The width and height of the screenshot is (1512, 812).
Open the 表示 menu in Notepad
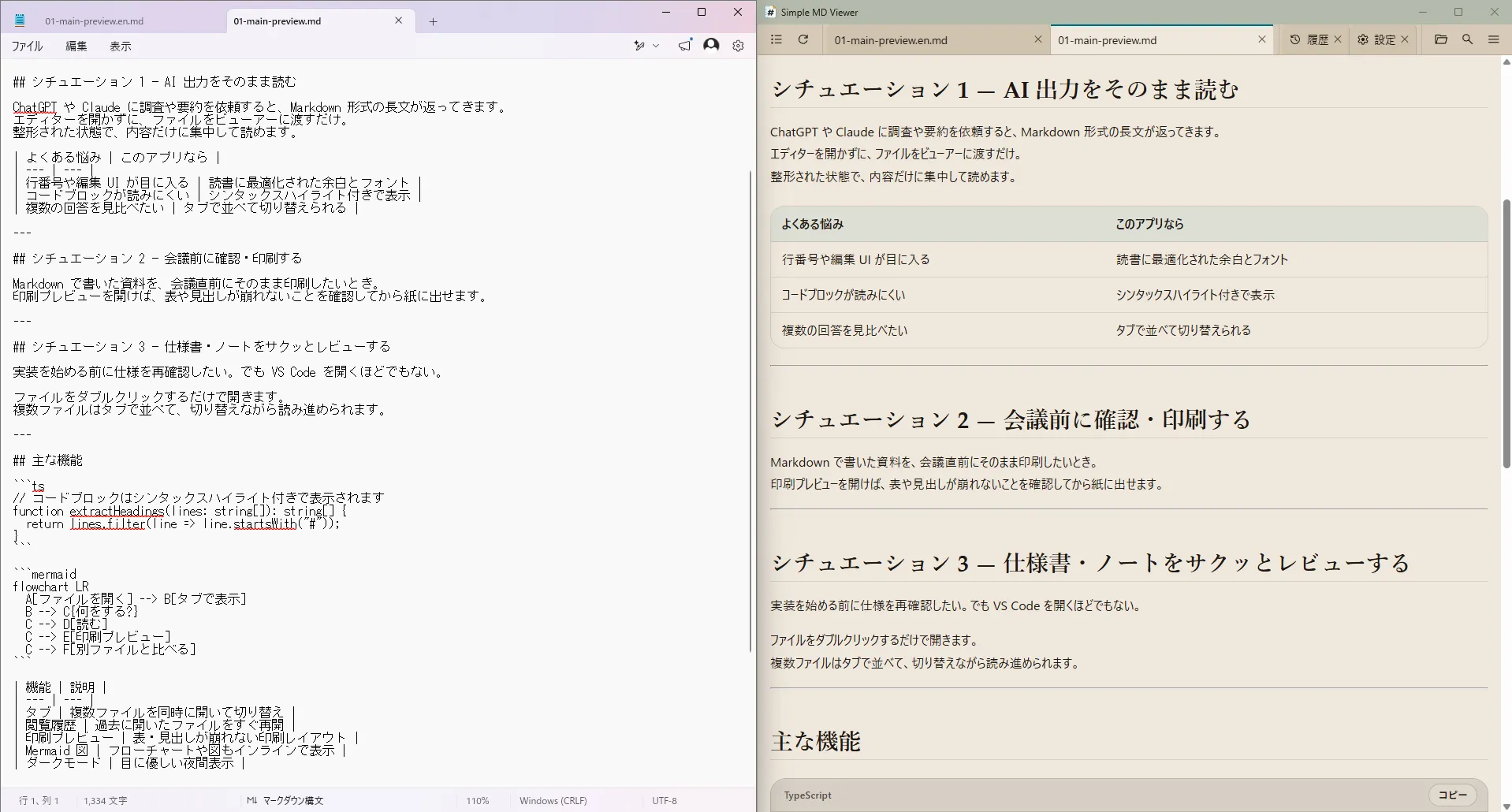[121, 47]
